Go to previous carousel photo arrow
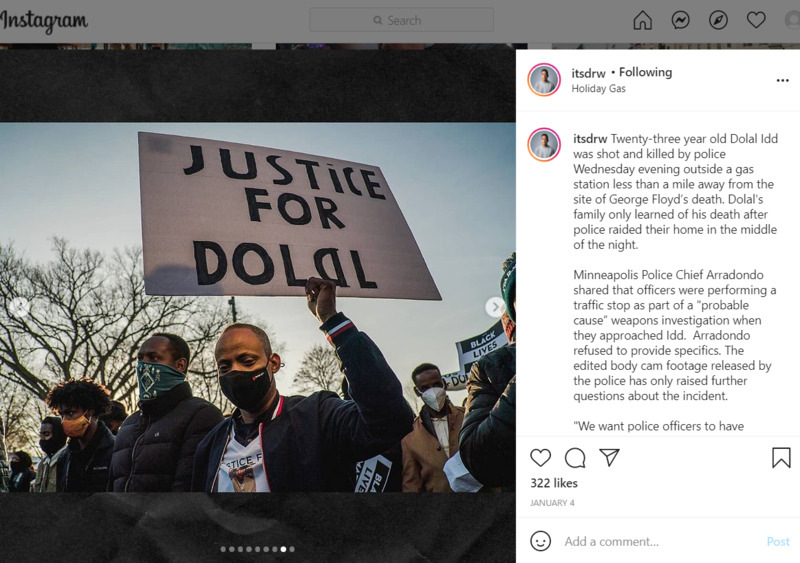Screen dimensions: 800x563 coord(19,307)
